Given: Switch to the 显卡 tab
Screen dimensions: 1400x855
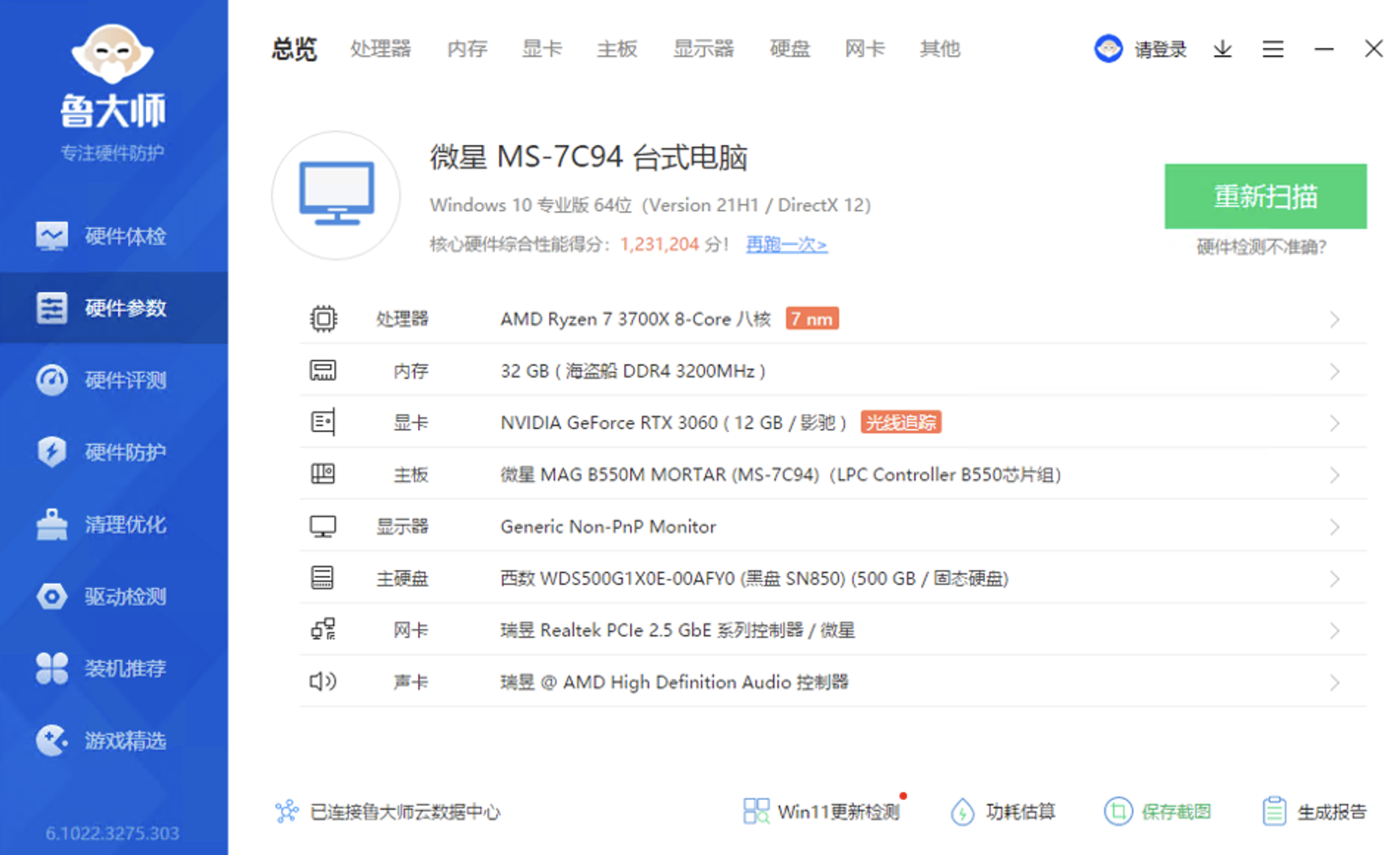Looking at the screenshot, I should [542, 49].
